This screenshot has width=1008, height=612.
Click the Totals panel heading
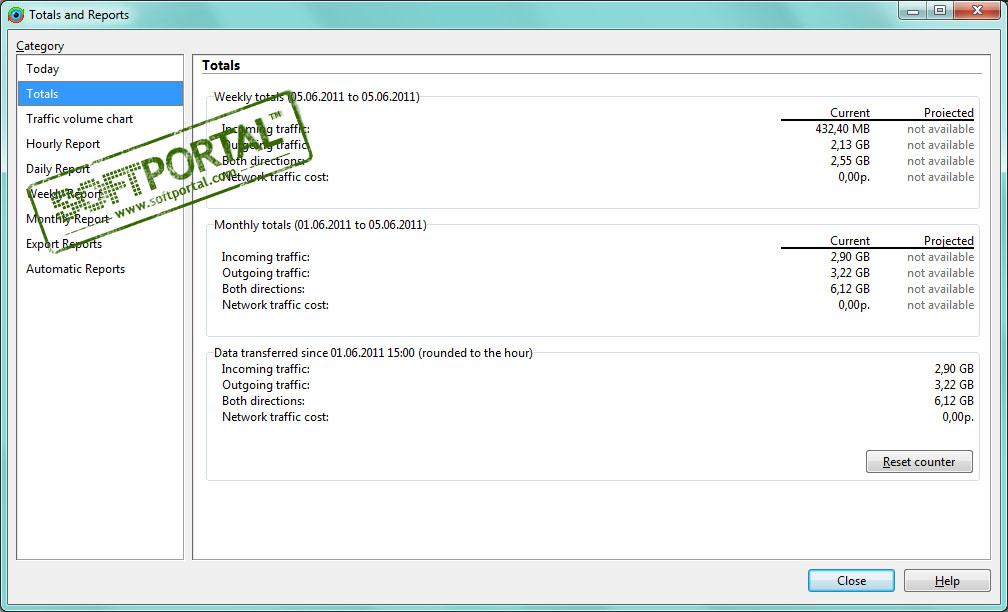click(220, 66)
